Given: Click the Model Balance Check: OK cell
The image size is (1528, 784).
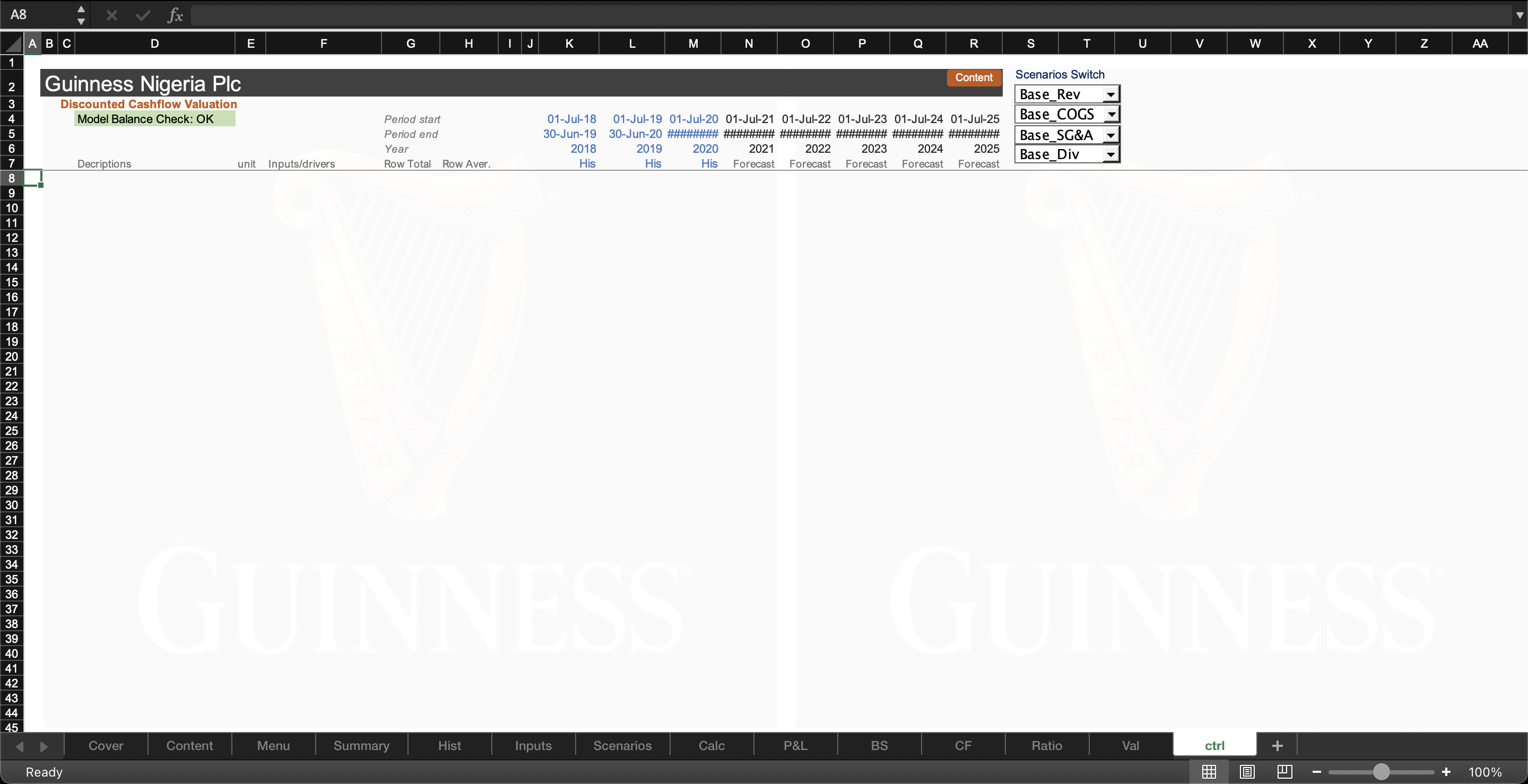Looking at the screenshot, I should pos(155,119).
